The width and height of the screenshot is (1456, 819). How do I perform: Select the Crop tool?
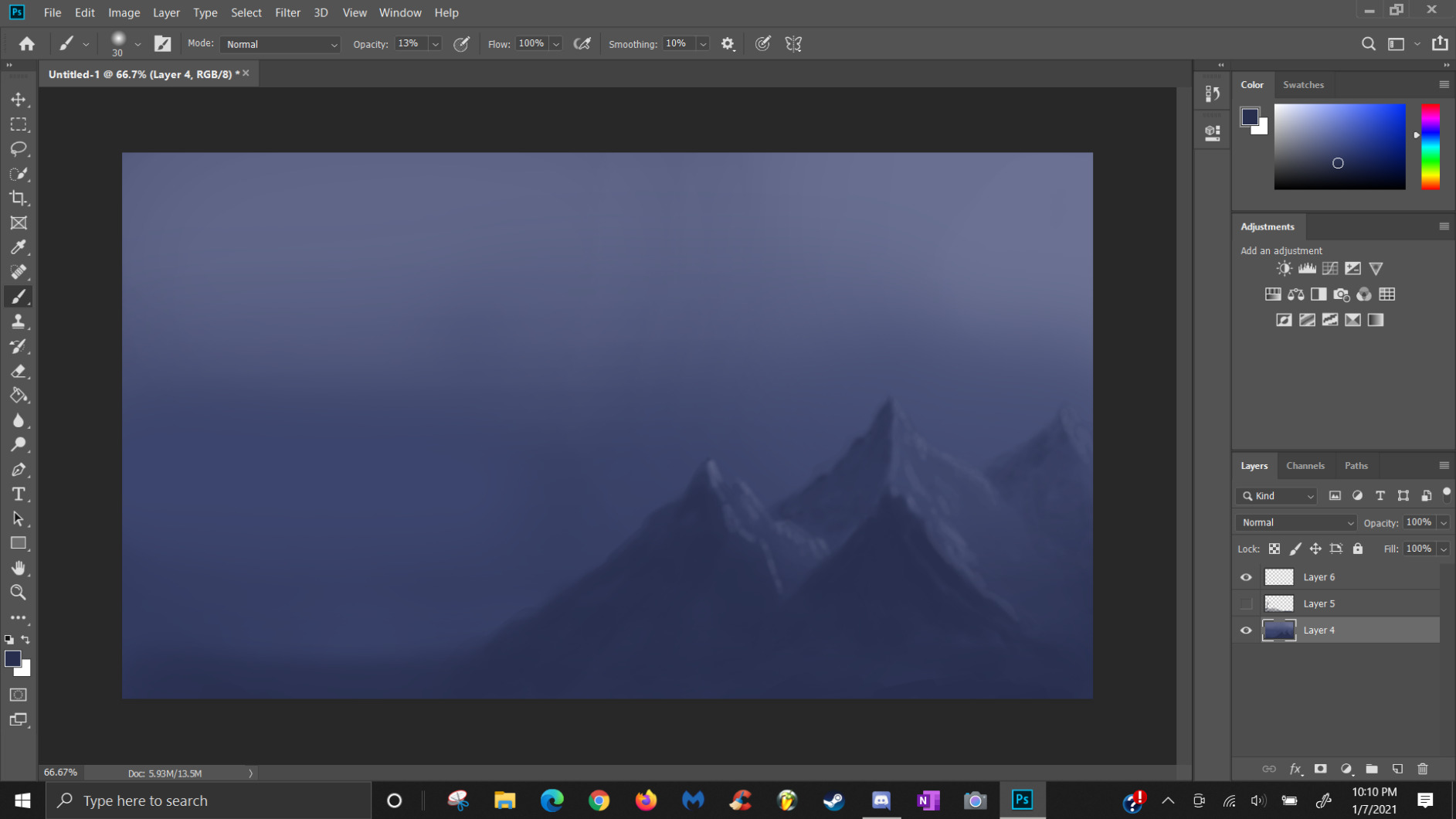[x=19, y=199]
